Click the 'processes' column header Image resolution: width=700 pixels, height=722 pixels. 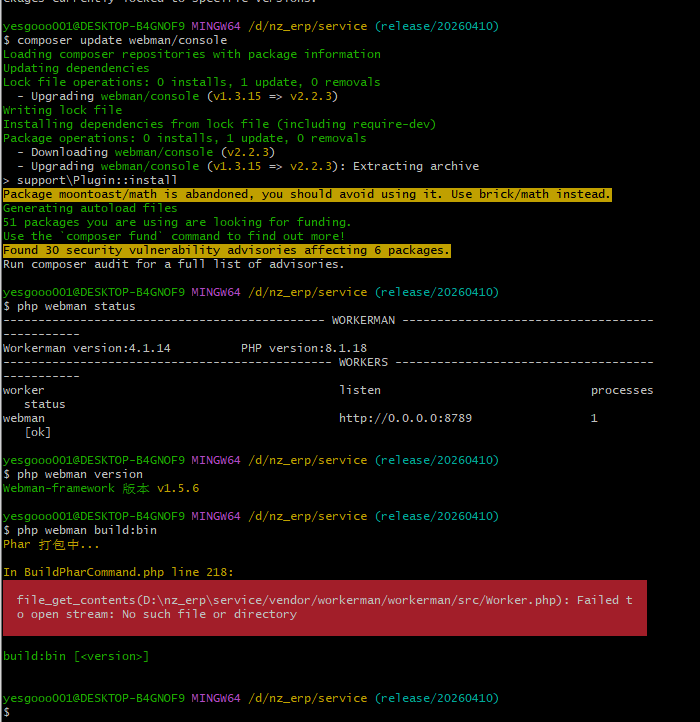(x=621, y=390)
